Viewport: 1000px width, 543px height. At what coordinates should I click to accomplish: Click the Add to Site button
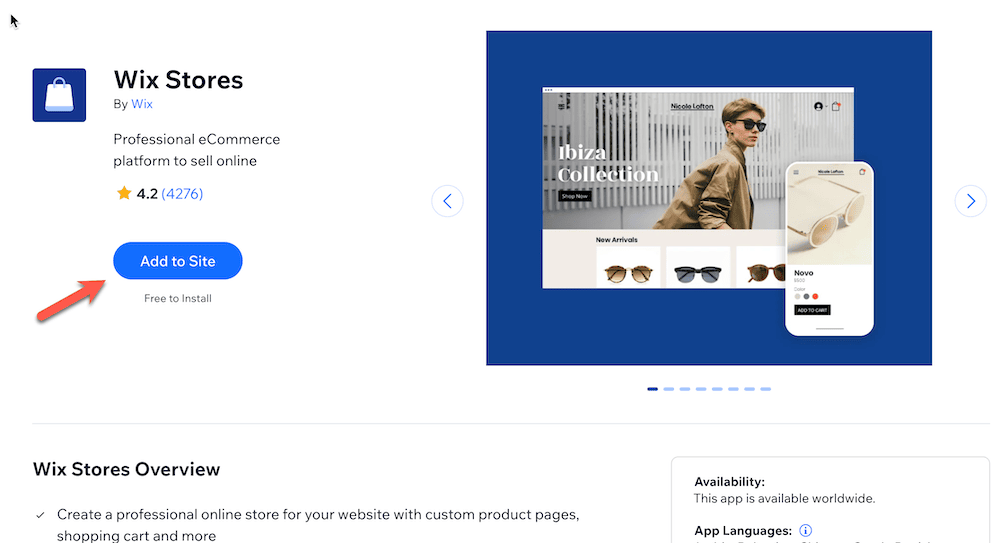(x=178, y=261)
